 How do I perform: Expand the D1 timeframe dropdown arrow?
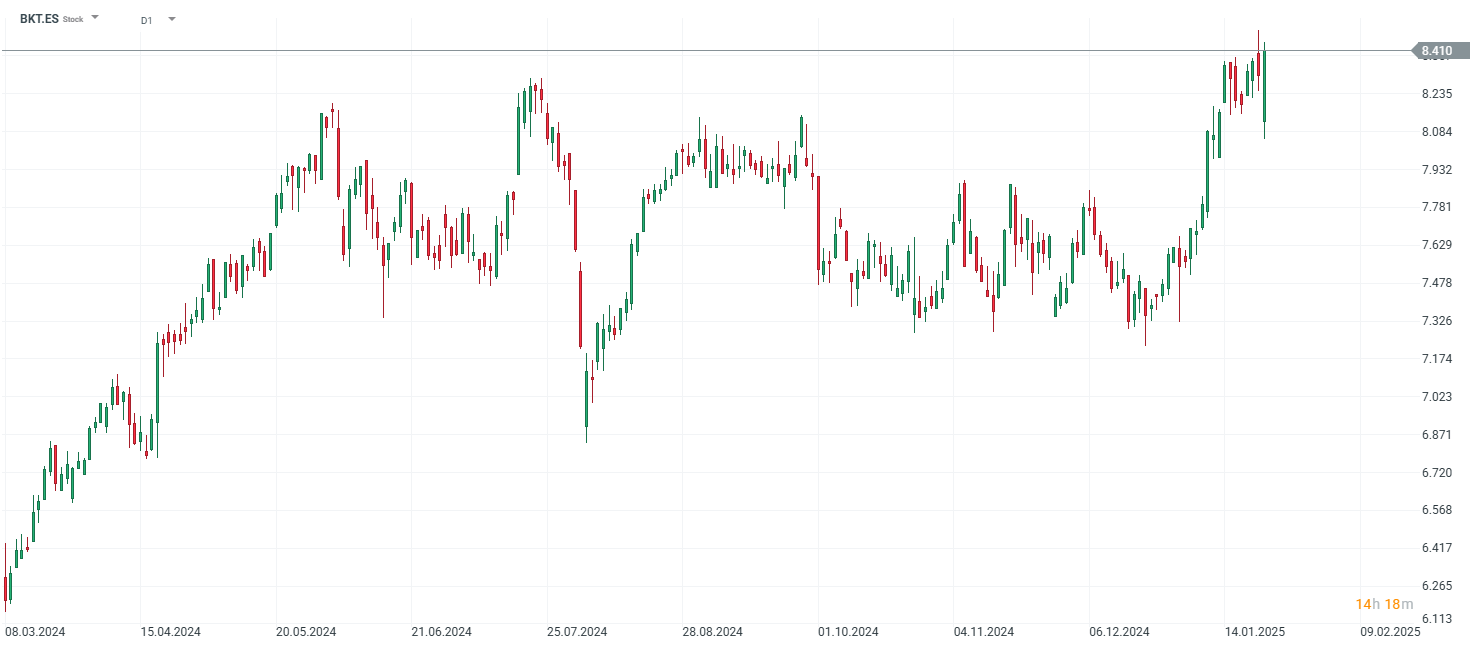click(x=172, y=19)
